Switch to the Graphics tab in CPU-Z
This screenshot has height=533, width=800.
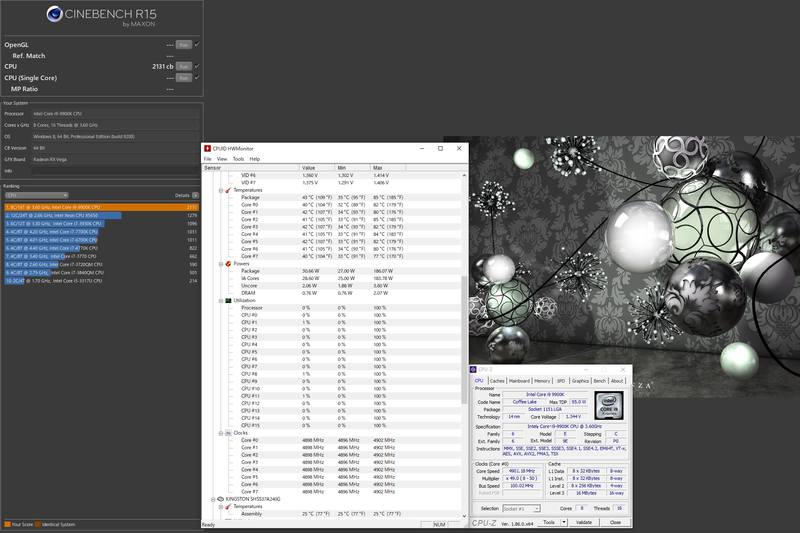click(x=580, y=381)
